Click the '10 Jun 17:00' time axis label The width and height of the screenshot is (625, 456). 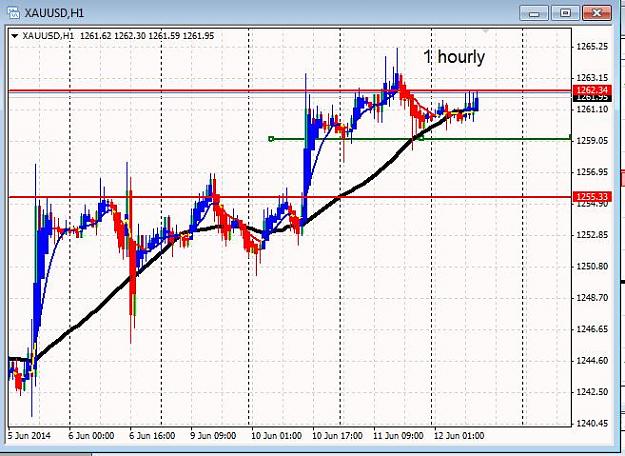click(x=337, y=436)
